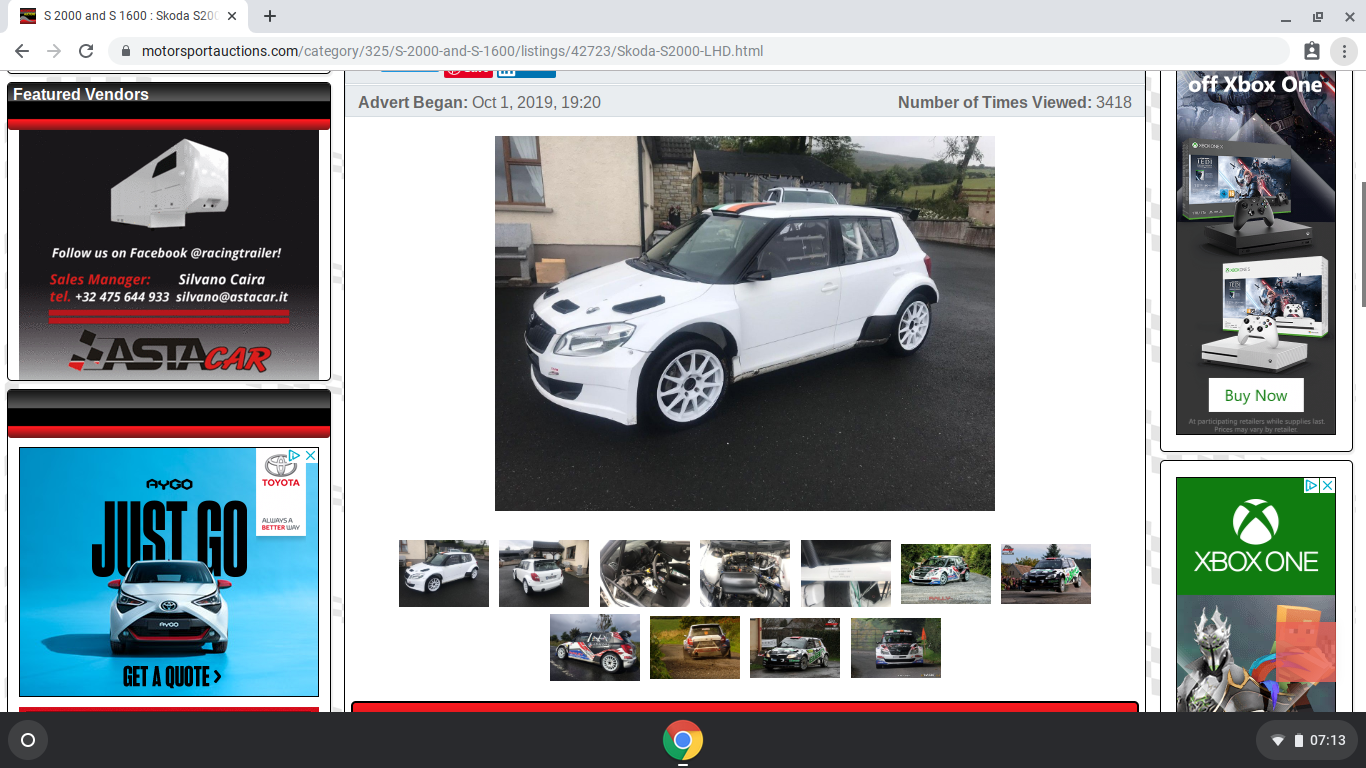Open the launcher circle button
The height and width of the screenshot is (768, 1366).
28,741
